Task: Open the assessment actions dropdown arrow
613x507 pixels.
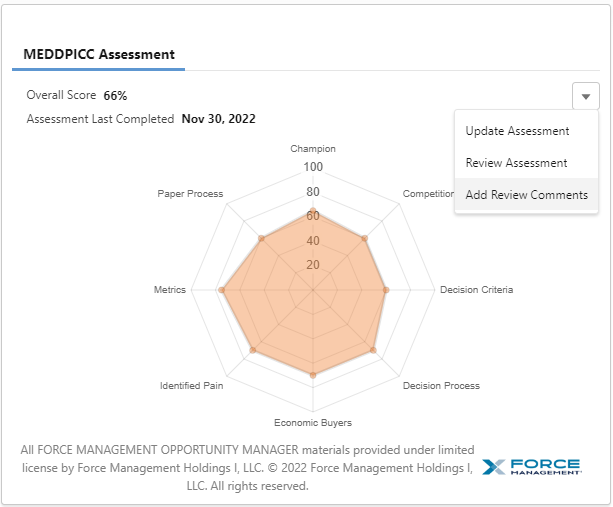Action: pos(586,96)
